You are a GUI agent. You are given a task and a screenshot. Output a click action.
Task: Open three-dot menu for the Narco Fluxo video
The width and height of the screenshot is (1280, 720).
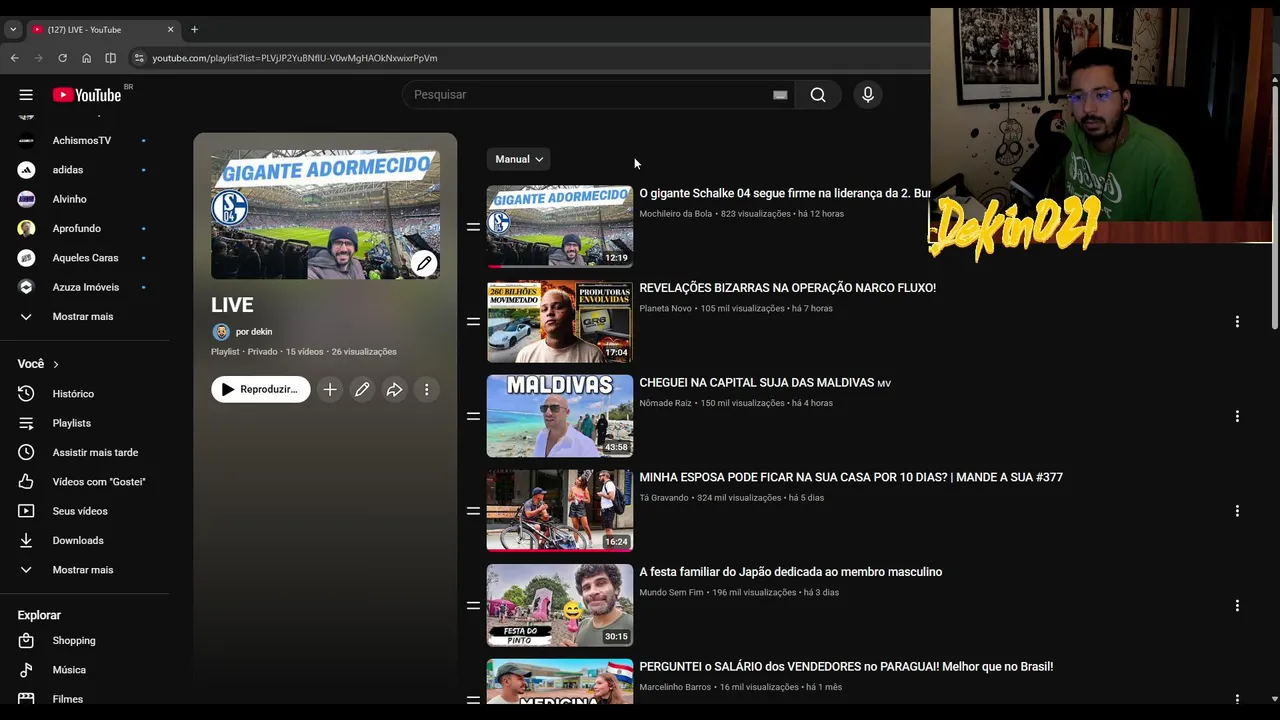(x=1237, y=322)
